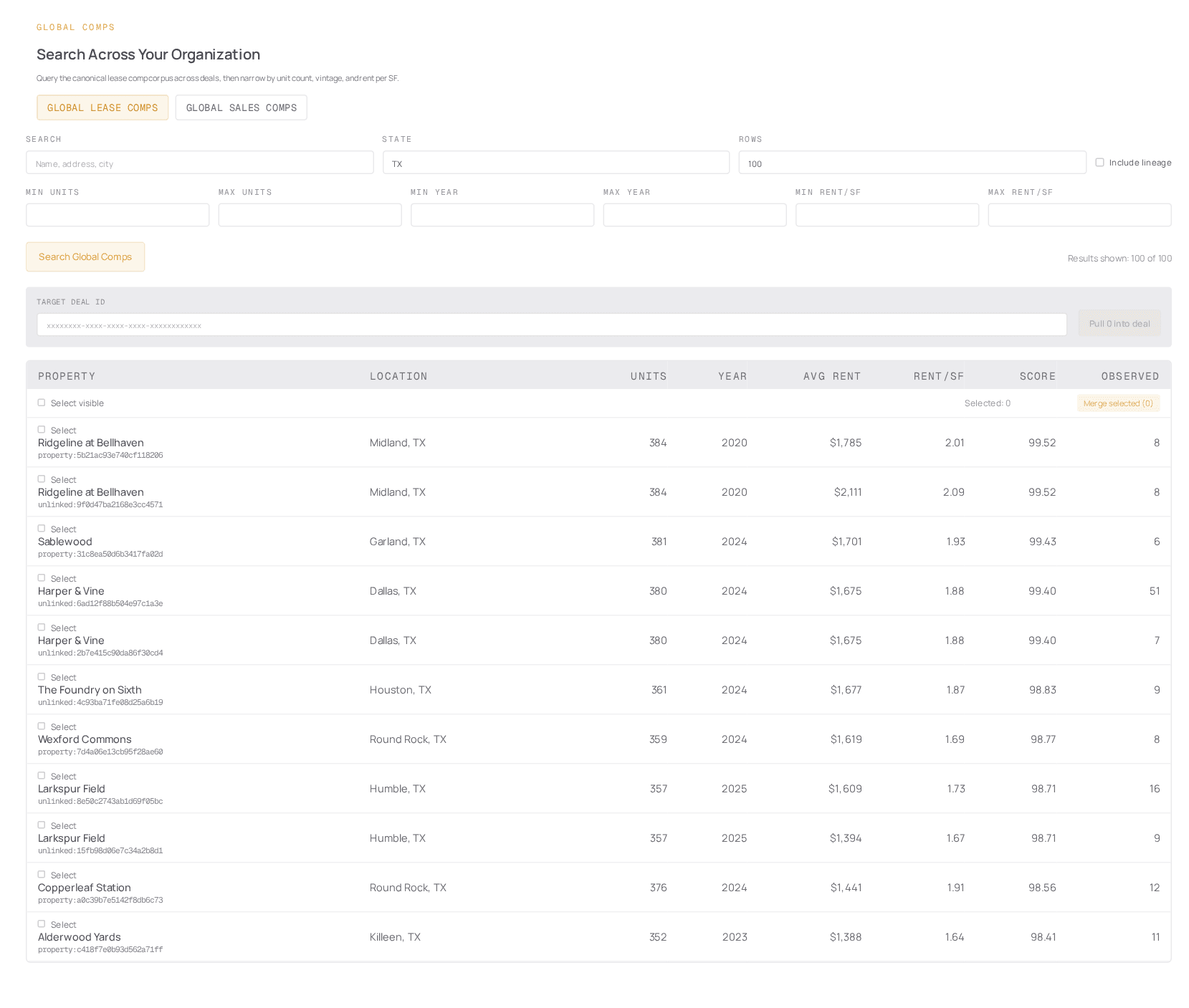Click the Rows field showing 100
This screenshot has height=1008, width=1189.
912,163
